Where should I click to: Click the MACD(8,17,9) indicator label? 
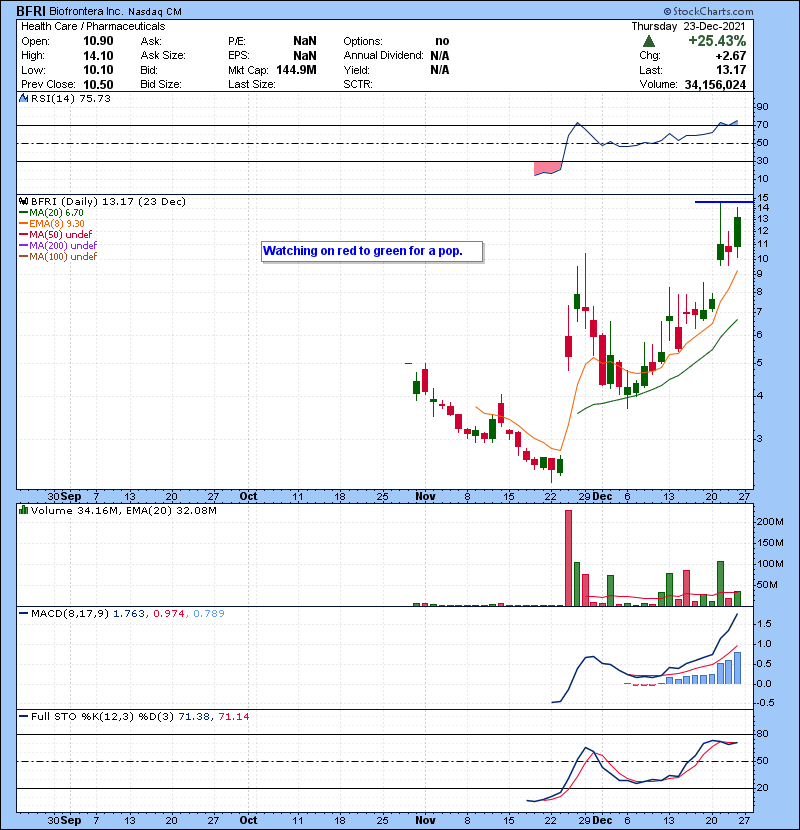(70, 614)
